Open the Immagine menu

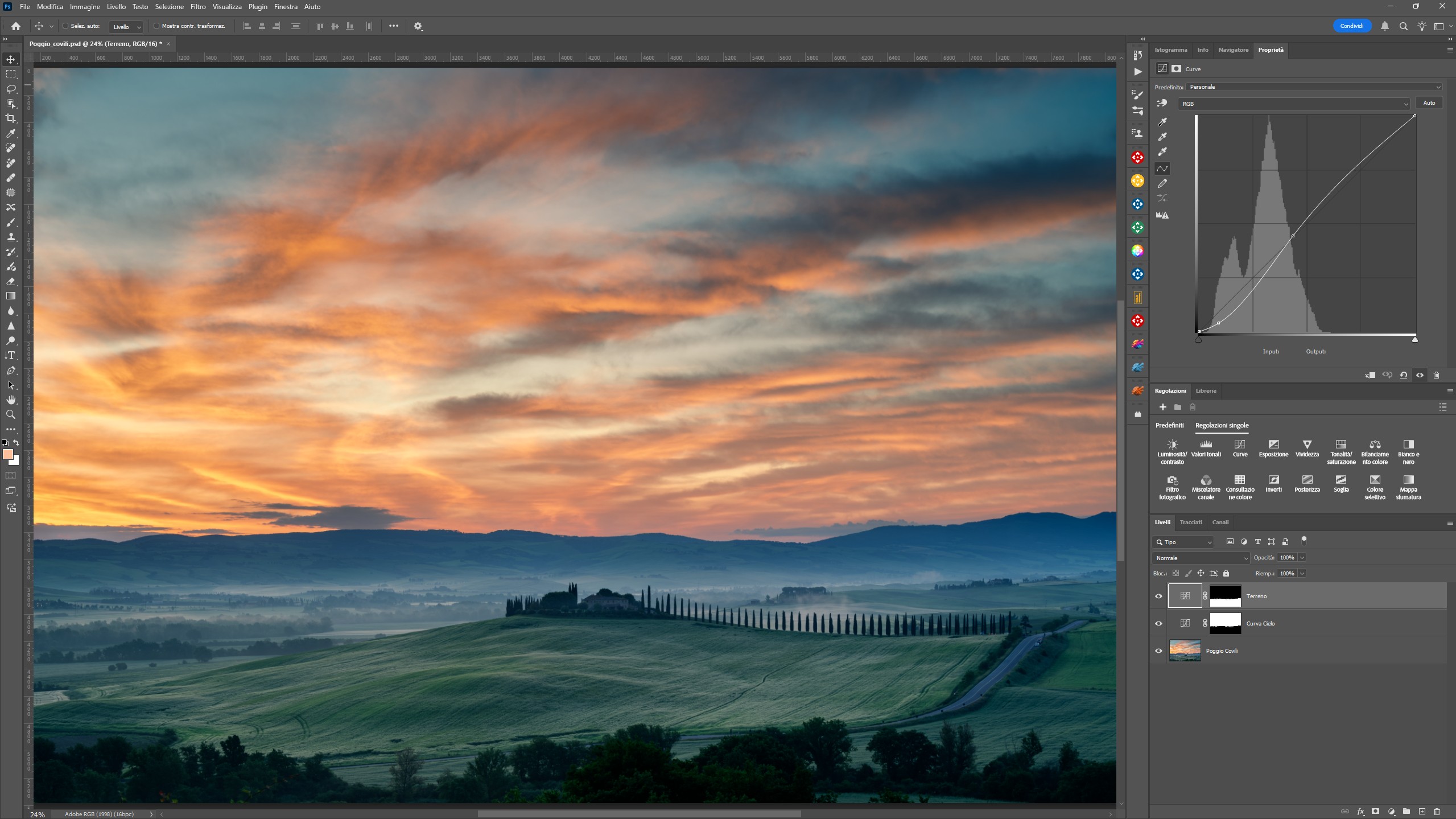coord(85,7)
